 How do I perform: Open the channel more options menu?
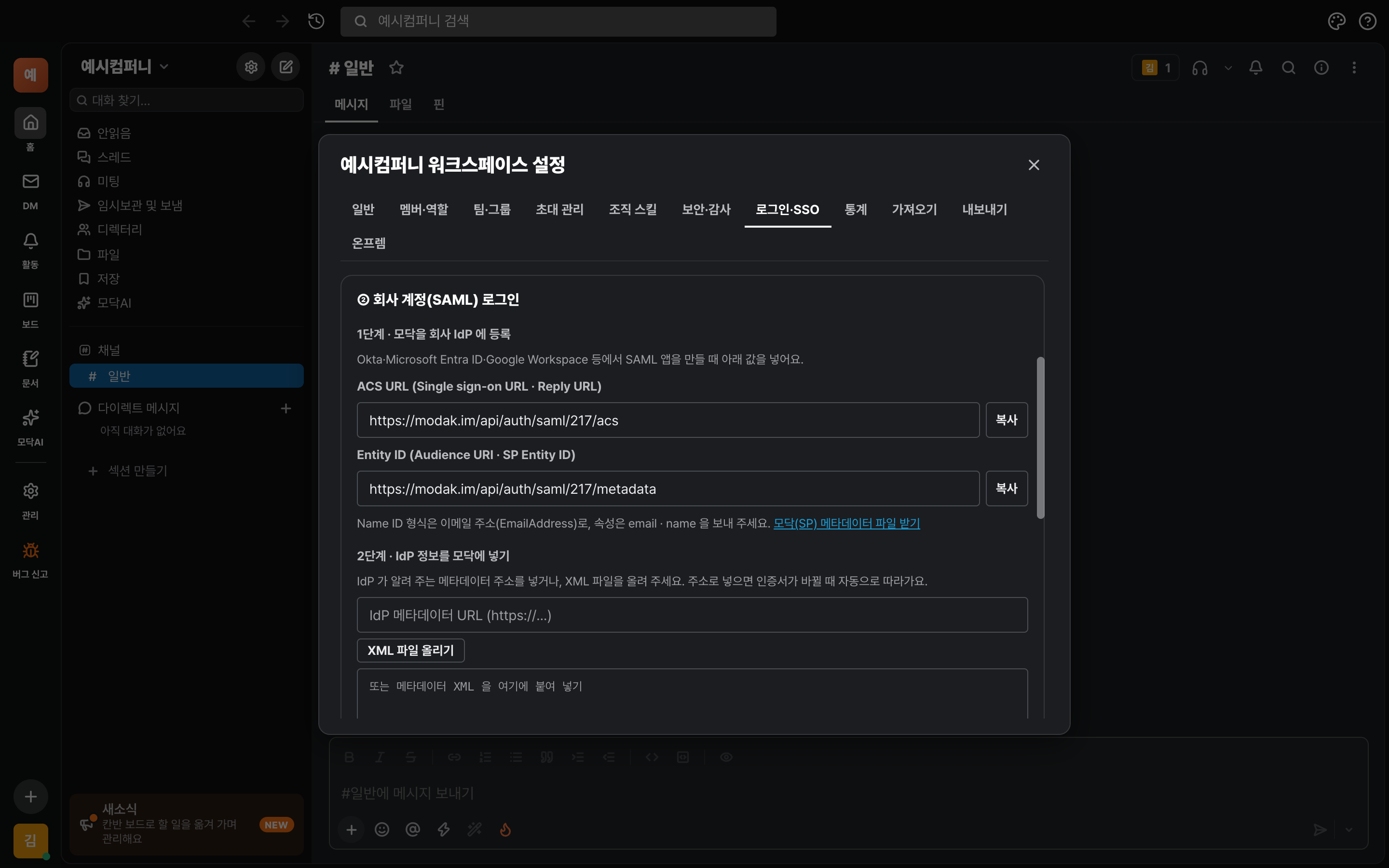[x=1354, y=68]
